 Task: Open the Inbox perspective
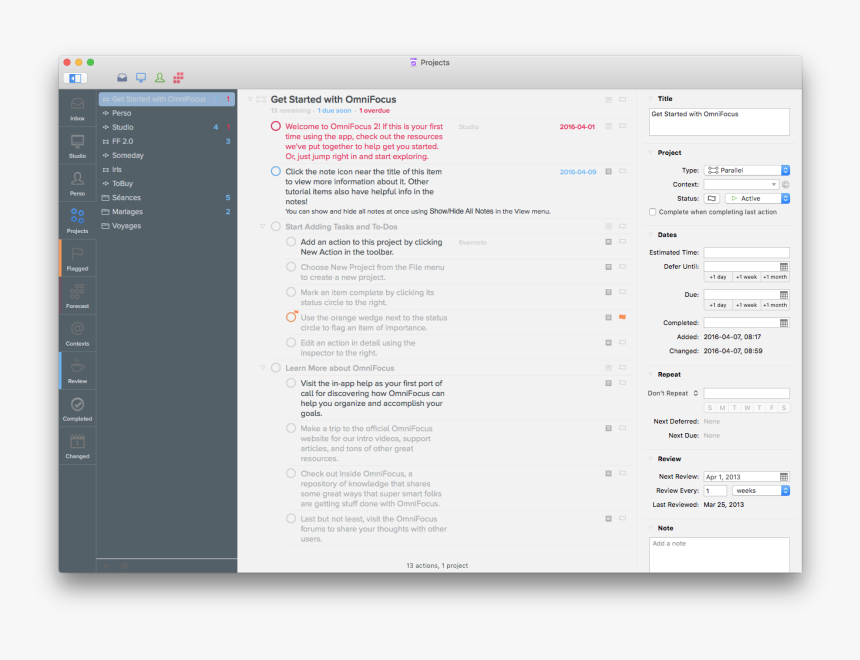coord(77,110)
